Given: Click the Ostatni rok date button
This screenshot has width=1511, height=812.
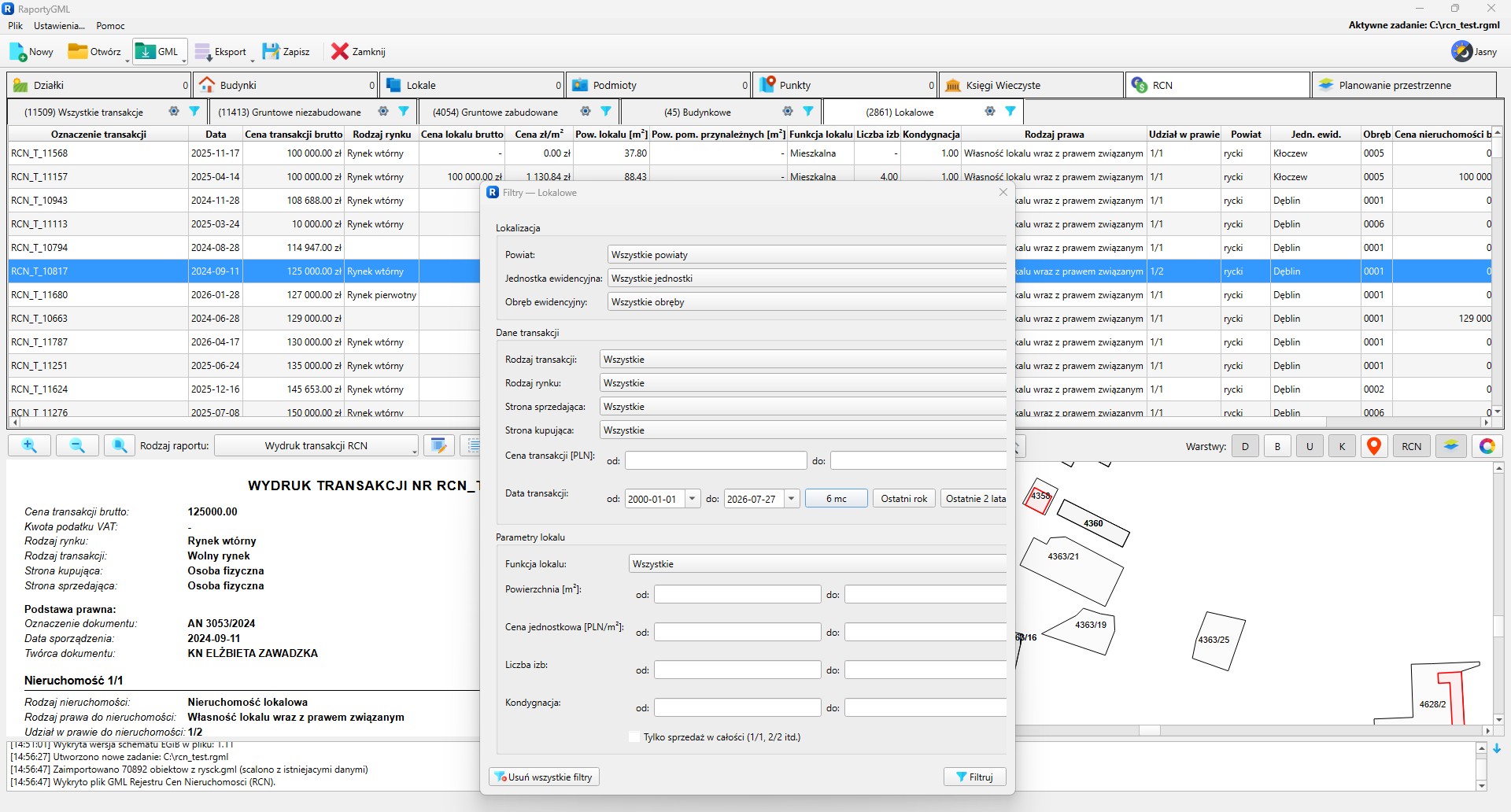Looking at the screenshot, I should tap(904, 499).
